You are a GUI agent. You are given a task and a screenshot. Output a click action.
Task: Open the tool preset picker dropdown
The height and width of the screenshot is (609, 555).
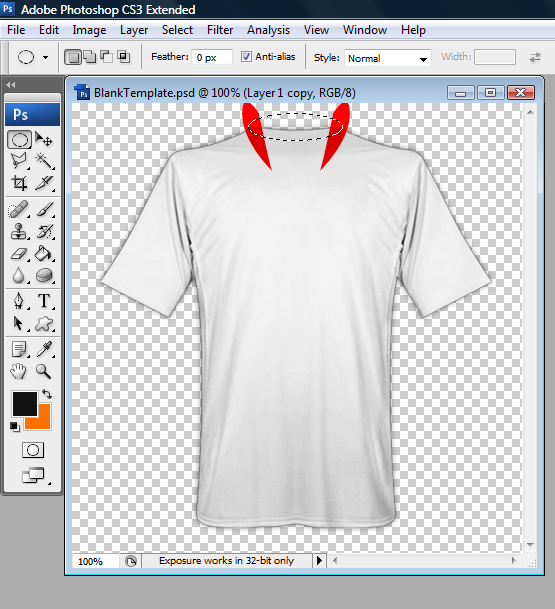click(45, 57)
